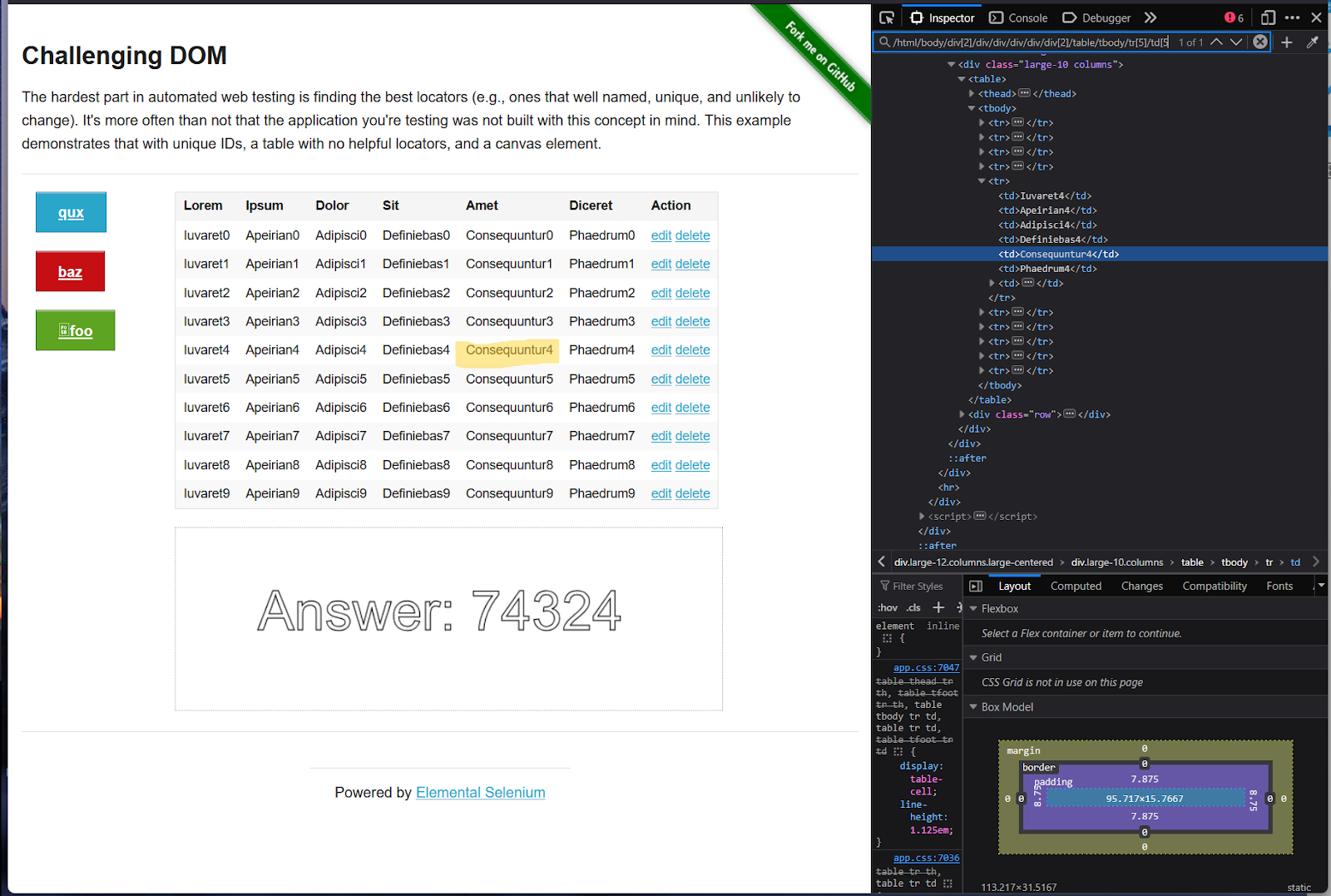Click delete link in Iuvaret7 row

pos(692,436)
